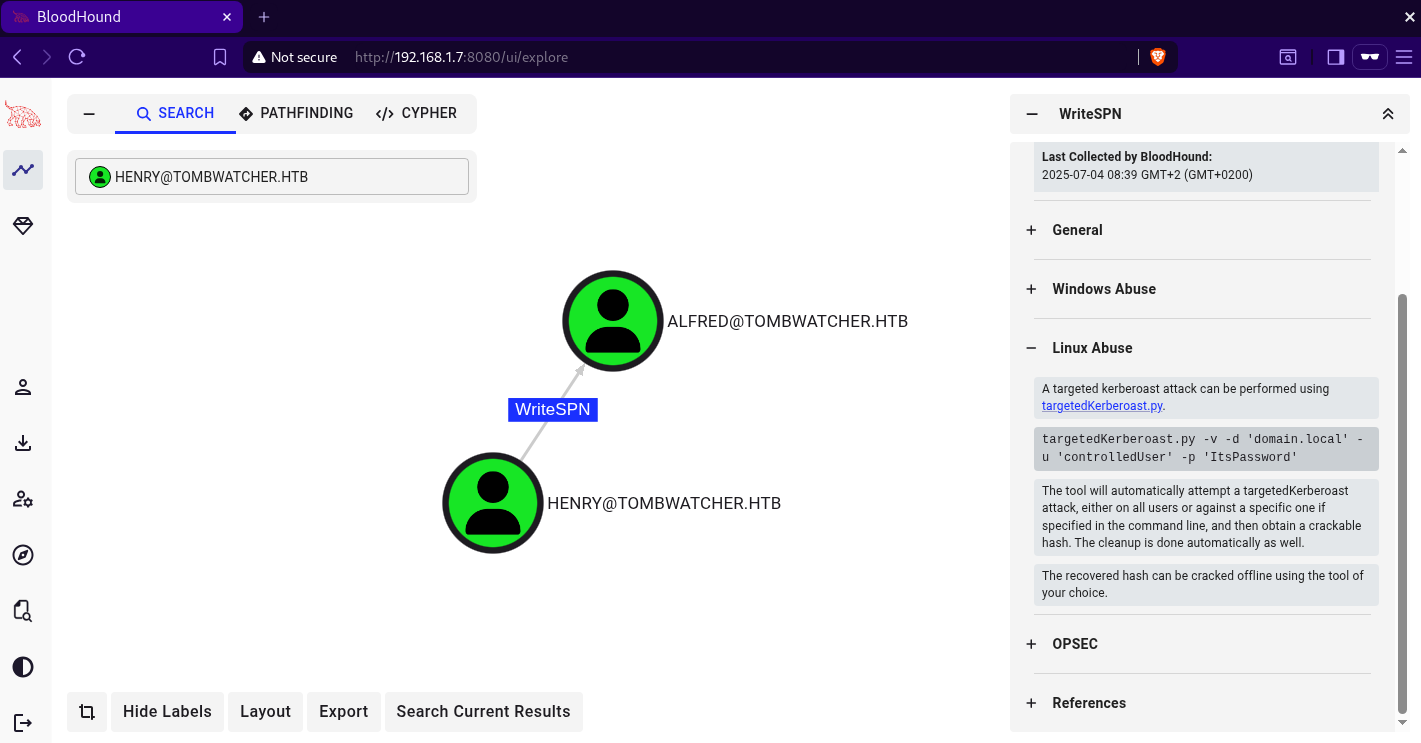
Task: Switch to the Cypher tab
Action: tap(416, 113)
